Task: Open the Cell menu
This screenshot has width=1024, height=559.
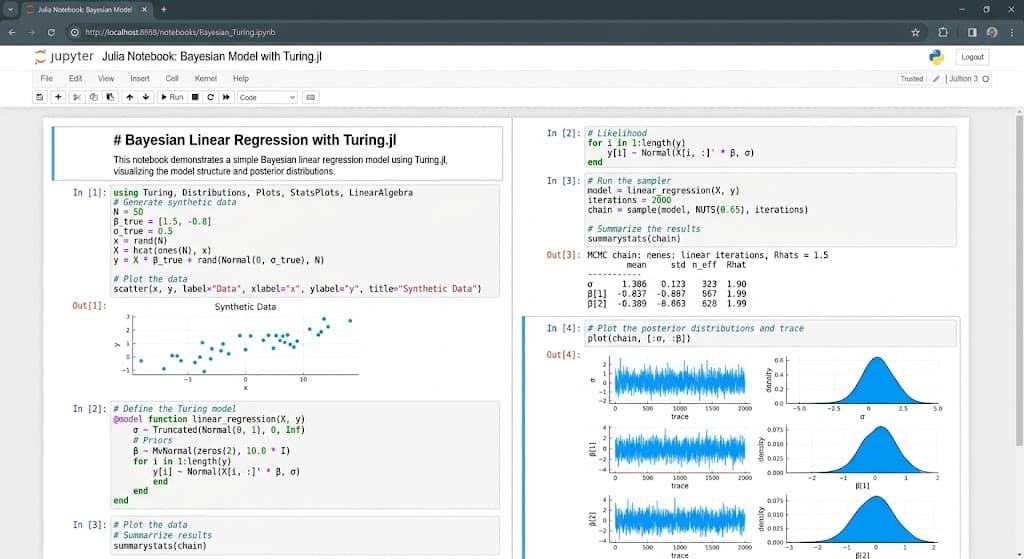Action: click(172, 78)
